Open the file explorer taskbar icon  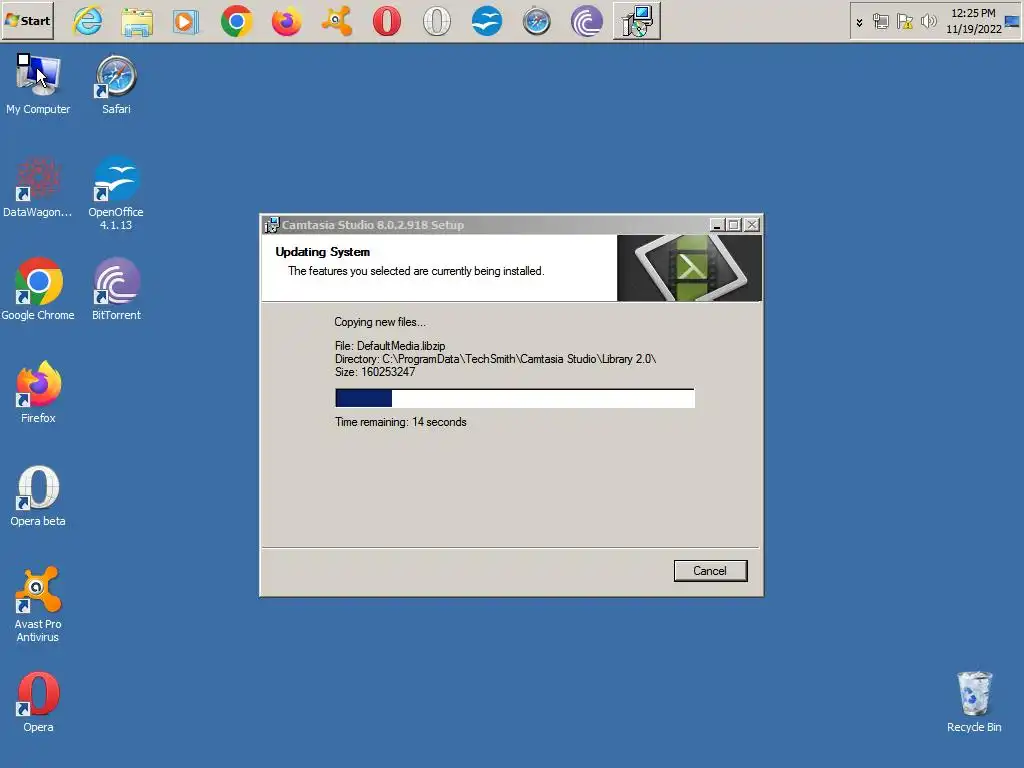pyautogui.click(x=137, y=22)
